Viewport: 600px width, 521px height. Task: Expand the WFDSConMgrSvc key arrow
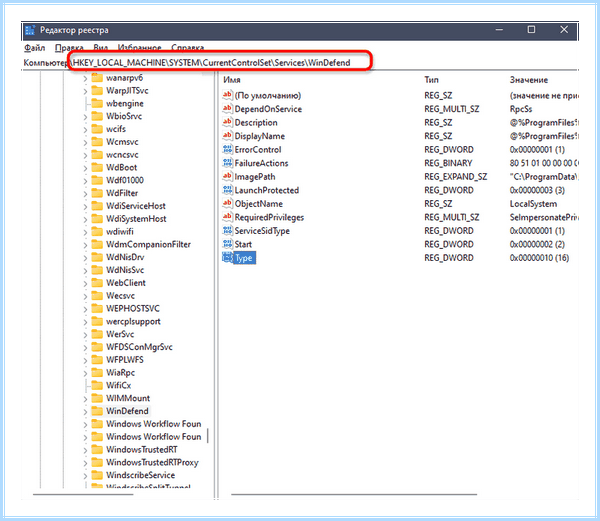[85, 347]
